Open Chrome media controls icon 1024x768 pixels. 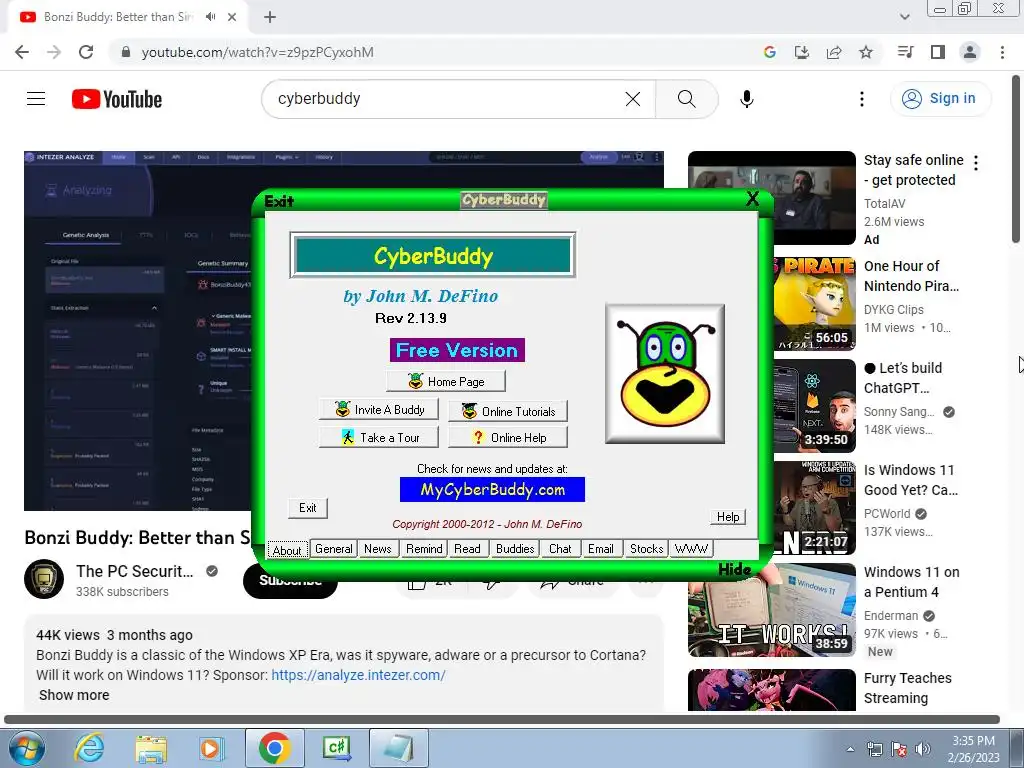[x=905, y=52]
